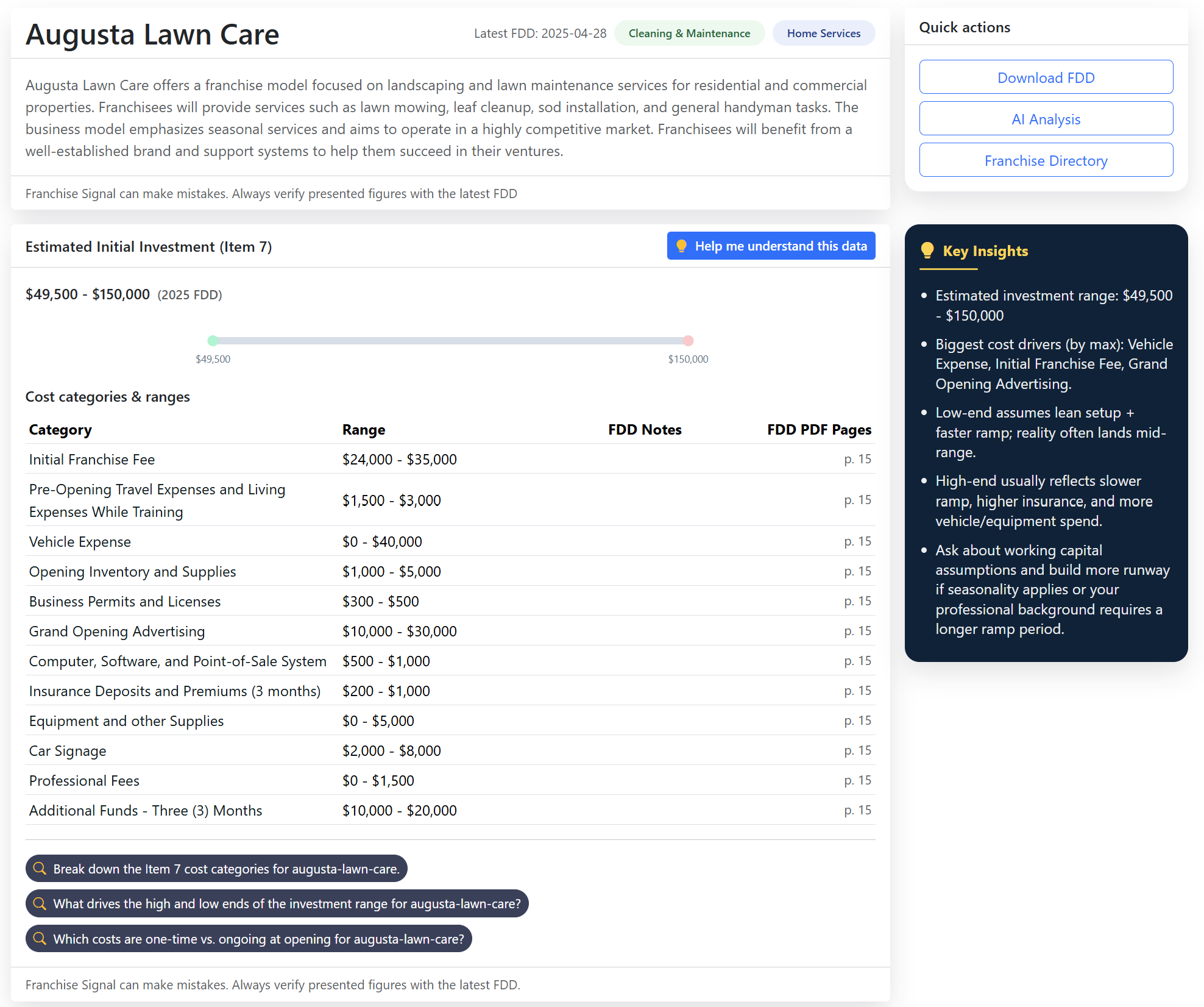Open AI Analysis from Quick actions
The height and width of the screenshot is (1007, 1204).
point(1046,119)
